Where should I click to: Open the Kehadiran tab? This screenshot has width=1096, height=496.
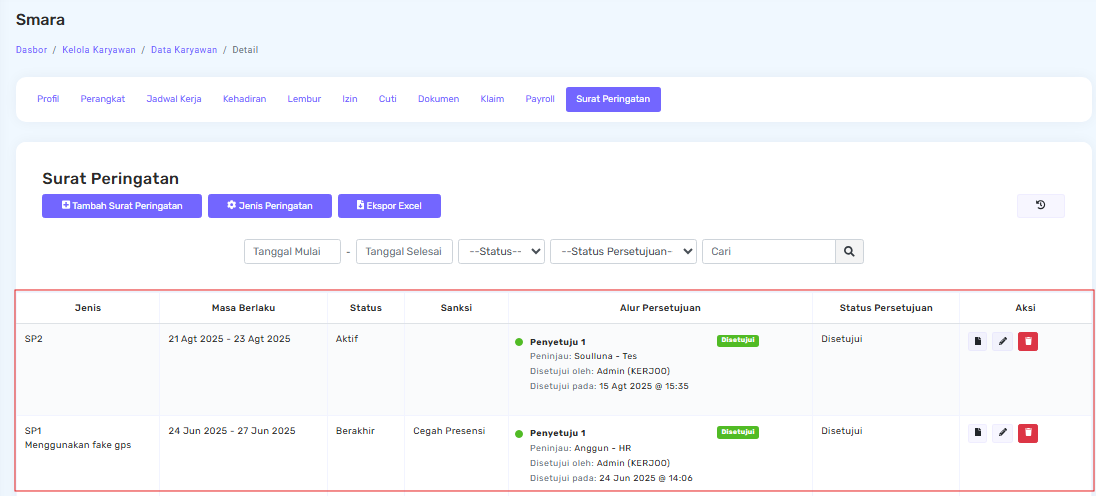coord(244,99)
